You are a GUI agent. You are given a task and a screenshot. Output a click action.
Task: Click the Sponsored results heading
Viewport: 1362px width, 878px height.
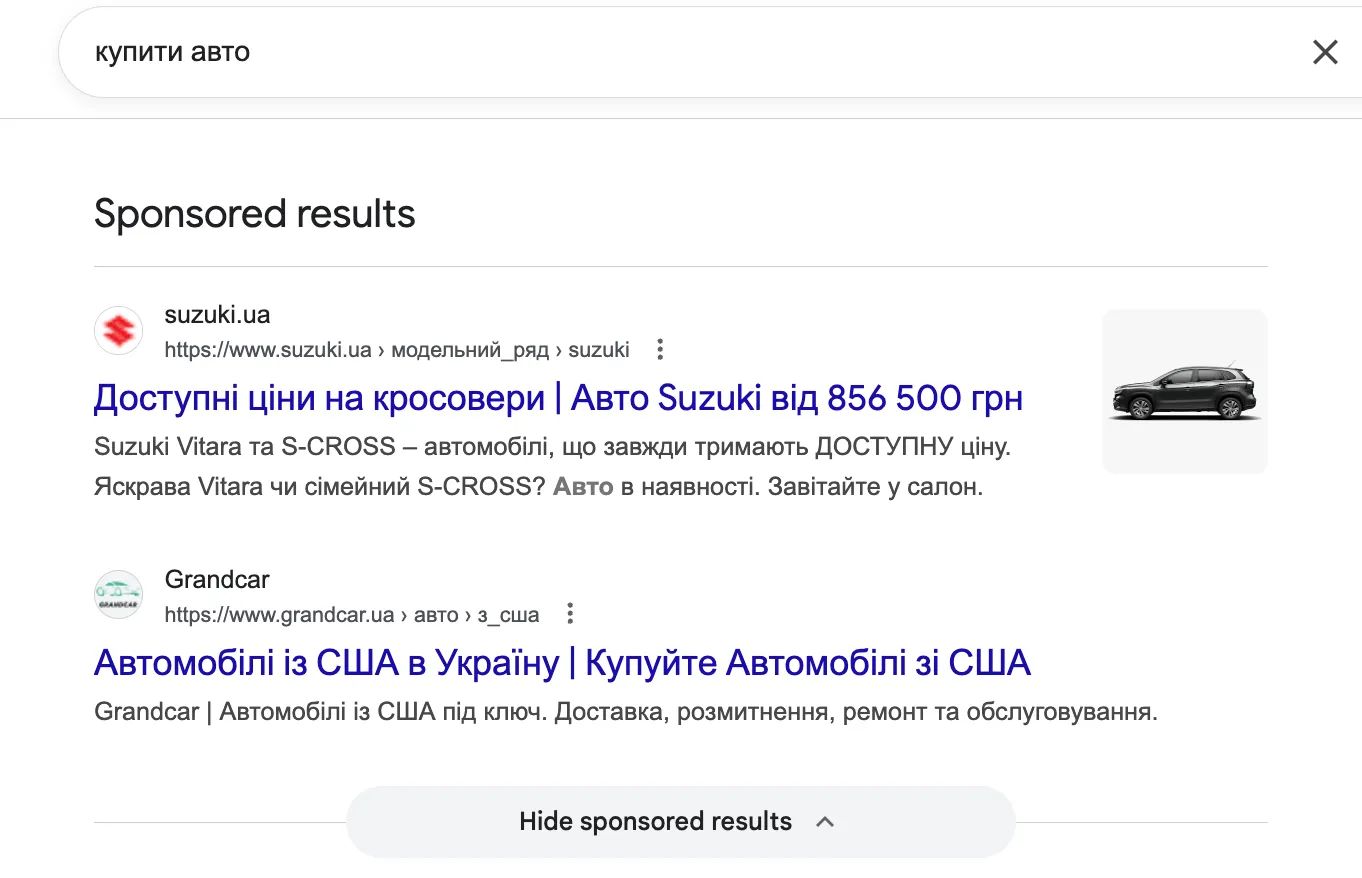(253, 213)
